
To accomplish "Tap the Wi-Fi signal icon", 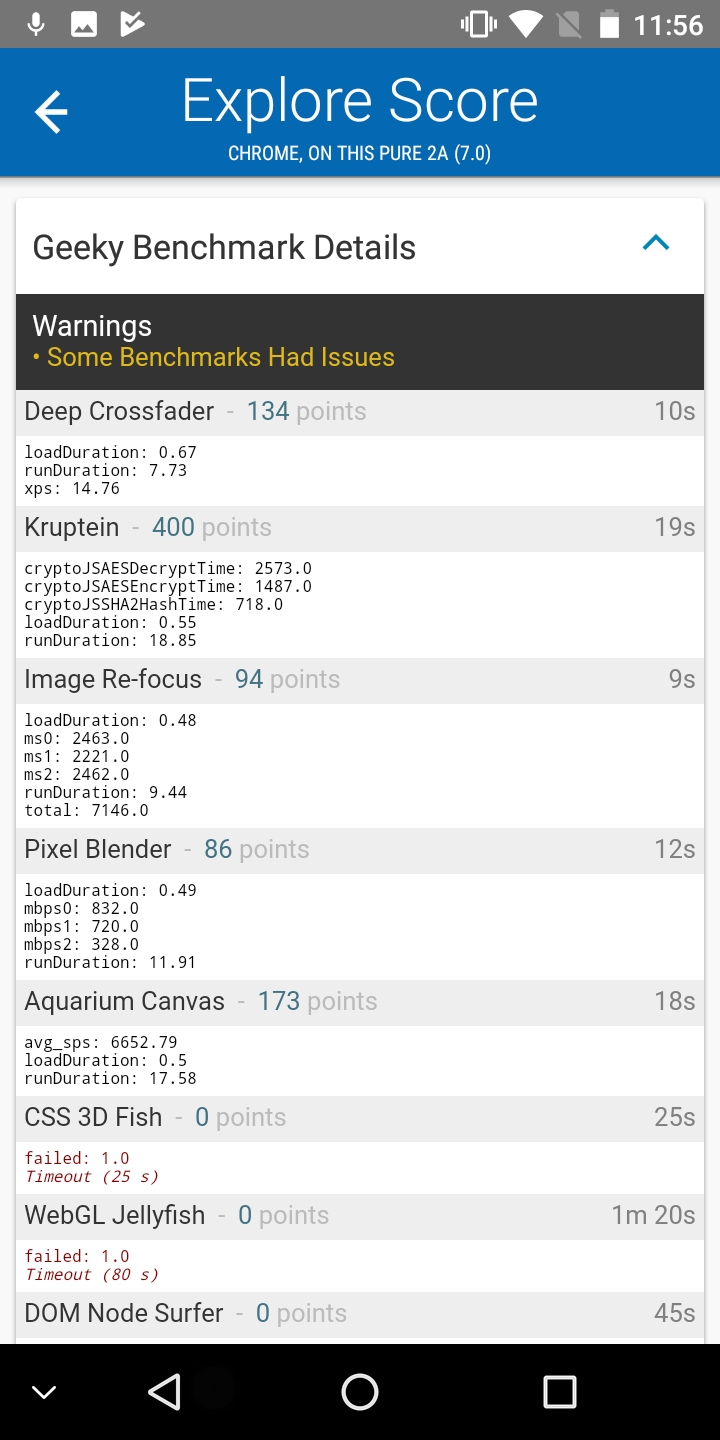I will (526, 24).
